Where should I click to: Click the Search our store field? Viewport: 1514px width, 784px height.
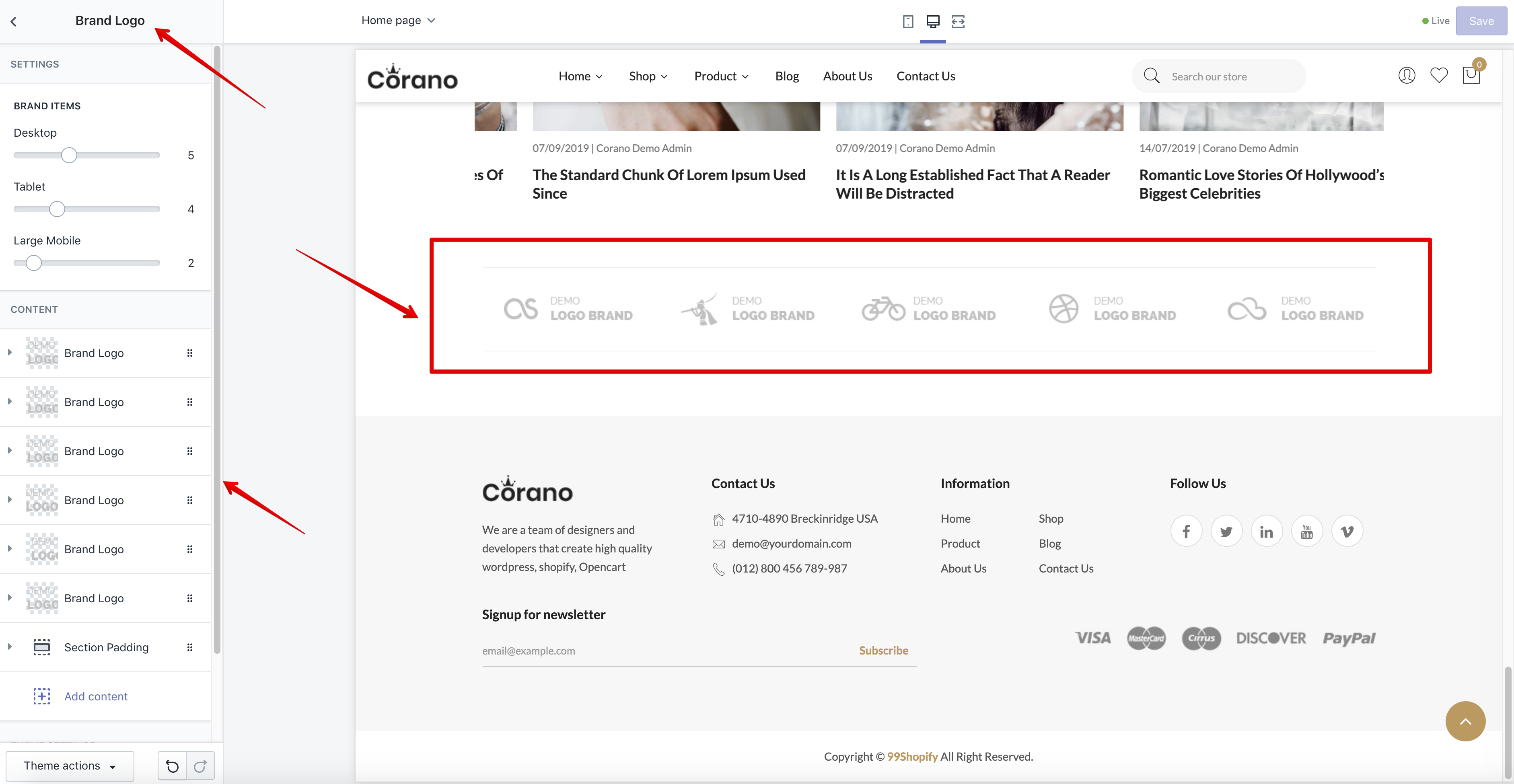click(1228, 76)
